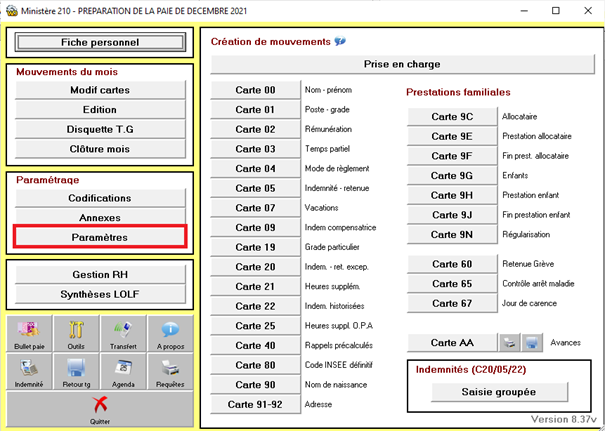Click the Outils tools icon
The width and height of the screenshot is (605, 431).
(76, 335)
